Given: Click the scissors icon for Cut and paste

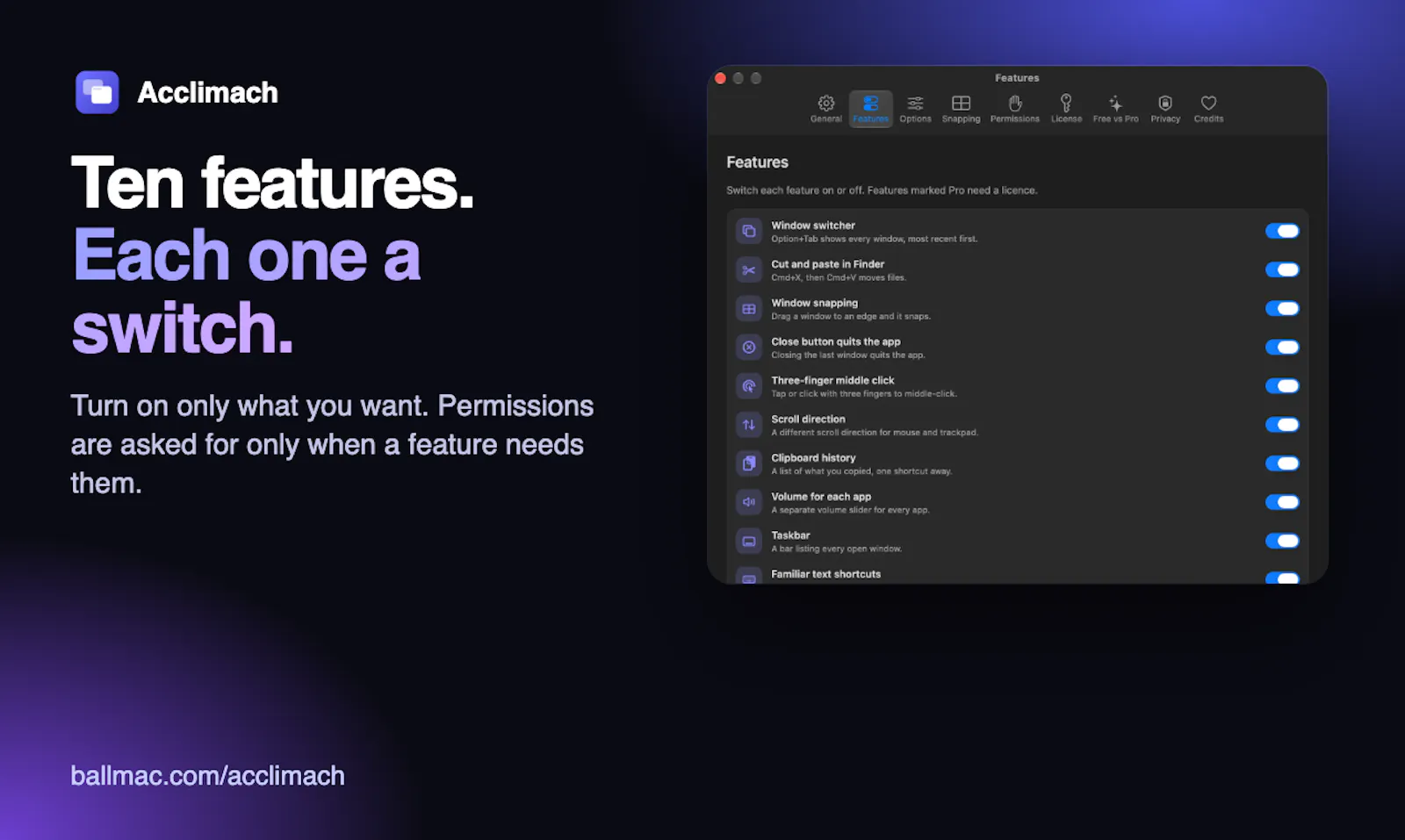Looking at the screenshot, I should click(x=749, y=269).
